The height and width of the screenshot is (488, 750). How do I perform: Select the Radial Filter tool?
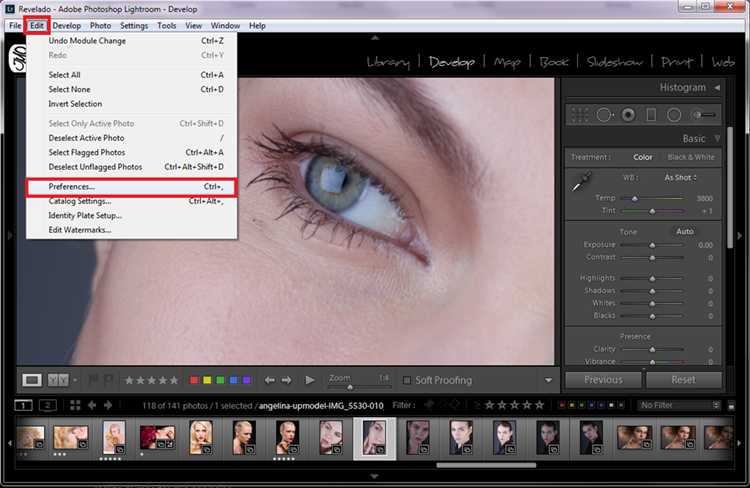[674, 115]
